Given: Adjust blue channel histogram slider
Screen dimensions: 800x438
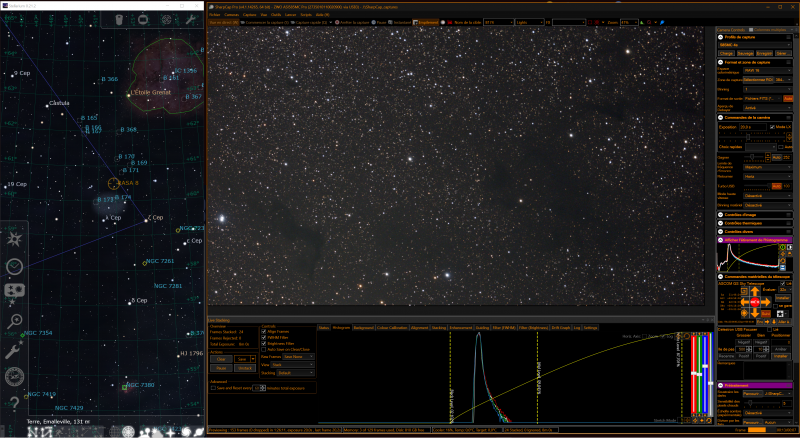Looking at the screenshot, I should [705, 366].
